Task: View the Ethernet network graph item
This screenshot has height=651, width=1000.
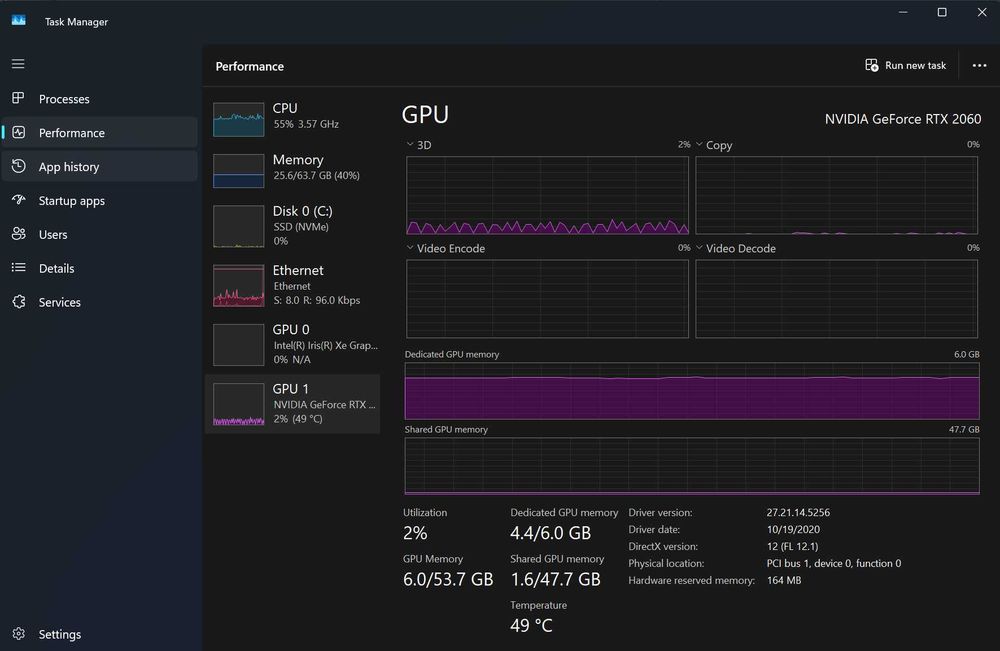Action: [x=294, y=285]
